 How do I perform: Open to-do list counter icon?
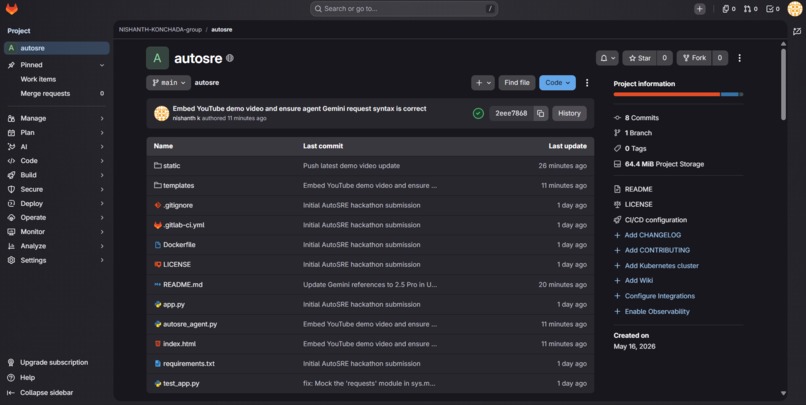pyautogui.click(x=773, y=9)
